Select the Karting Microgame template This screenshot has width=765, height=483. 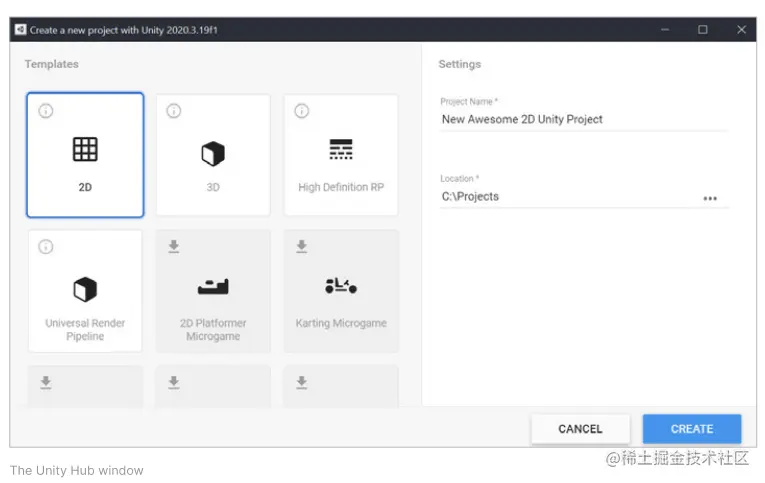click(341, 291)
